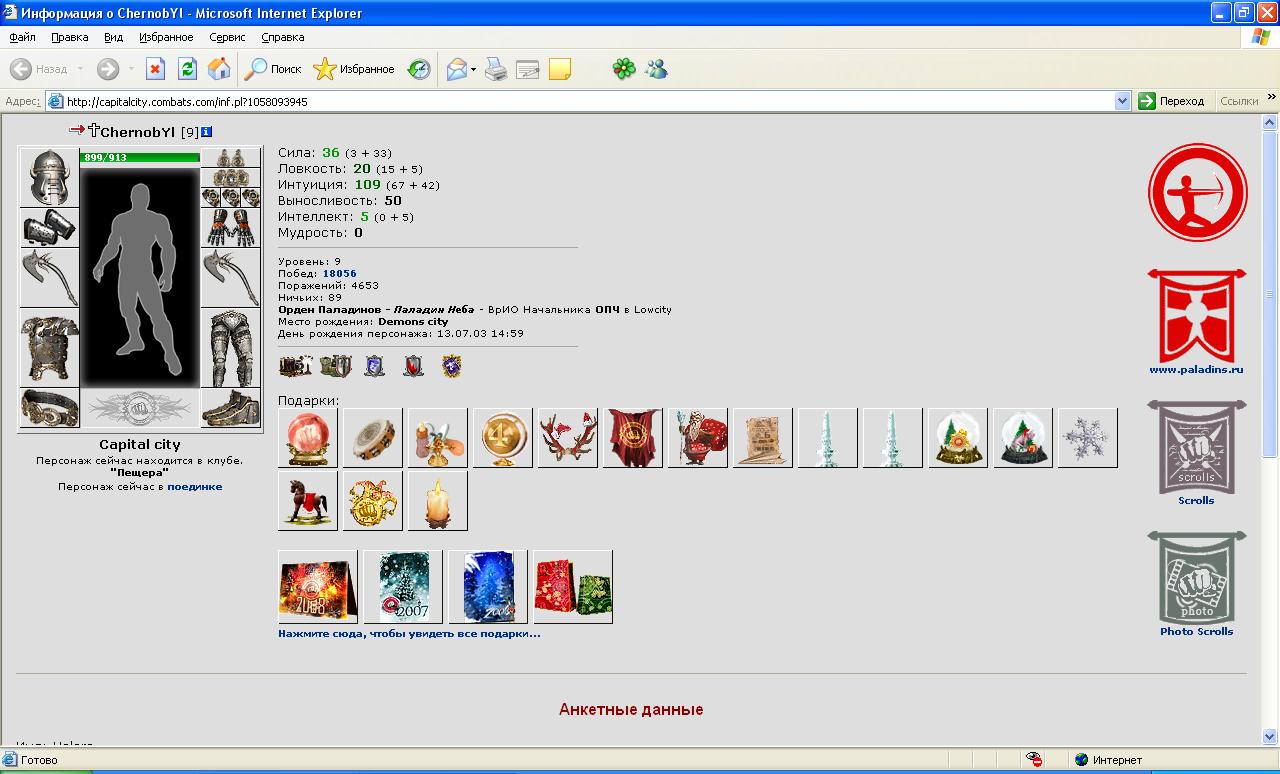Follow the поединке fight link

pos(195,486)
